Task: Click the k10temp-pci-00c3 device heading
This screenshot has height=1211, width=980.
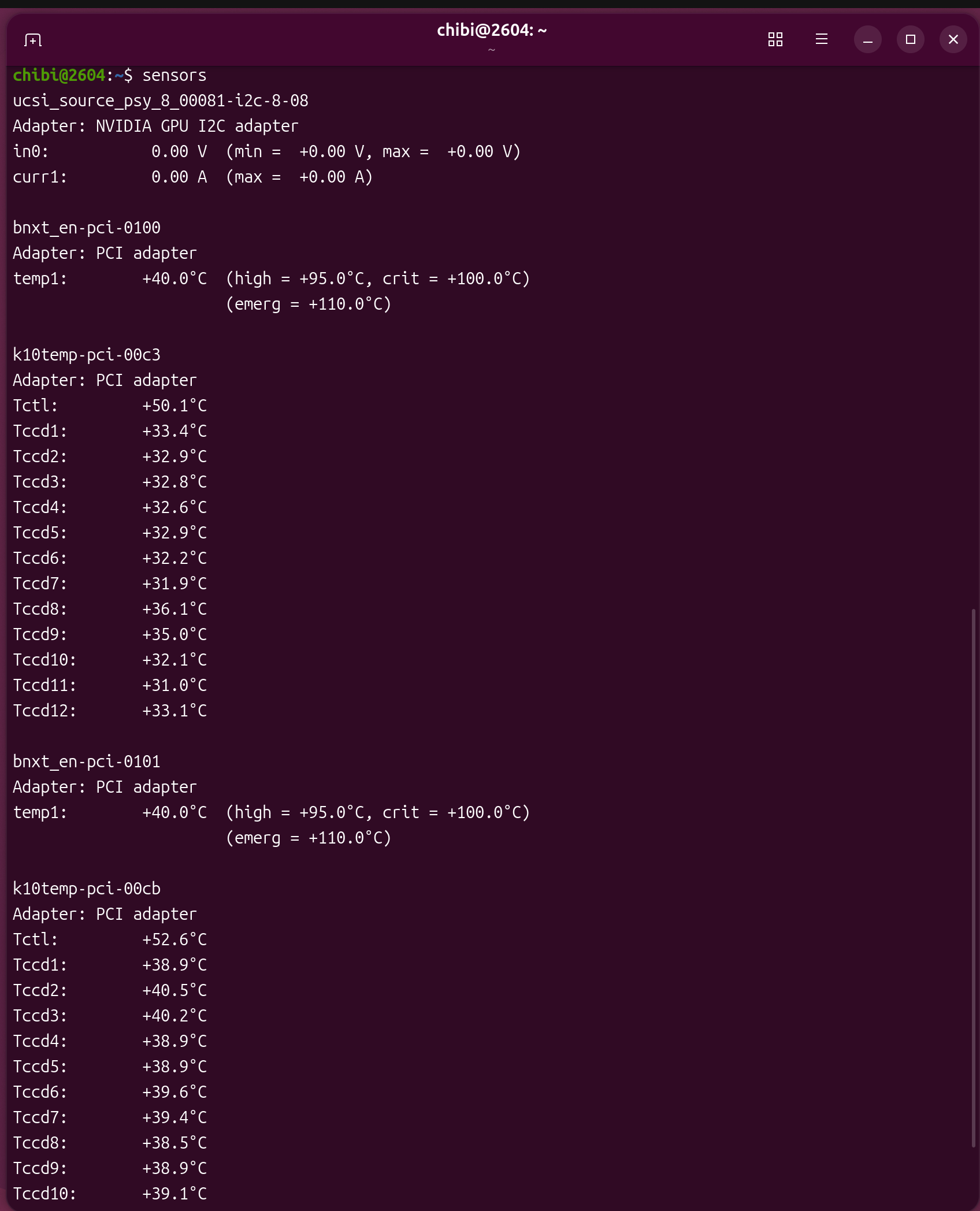Action: pos(87,355)
